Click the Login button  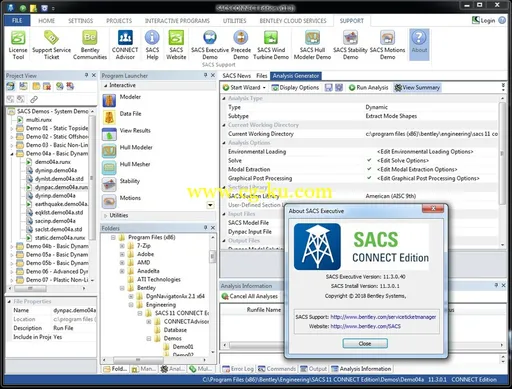point(484,21)
